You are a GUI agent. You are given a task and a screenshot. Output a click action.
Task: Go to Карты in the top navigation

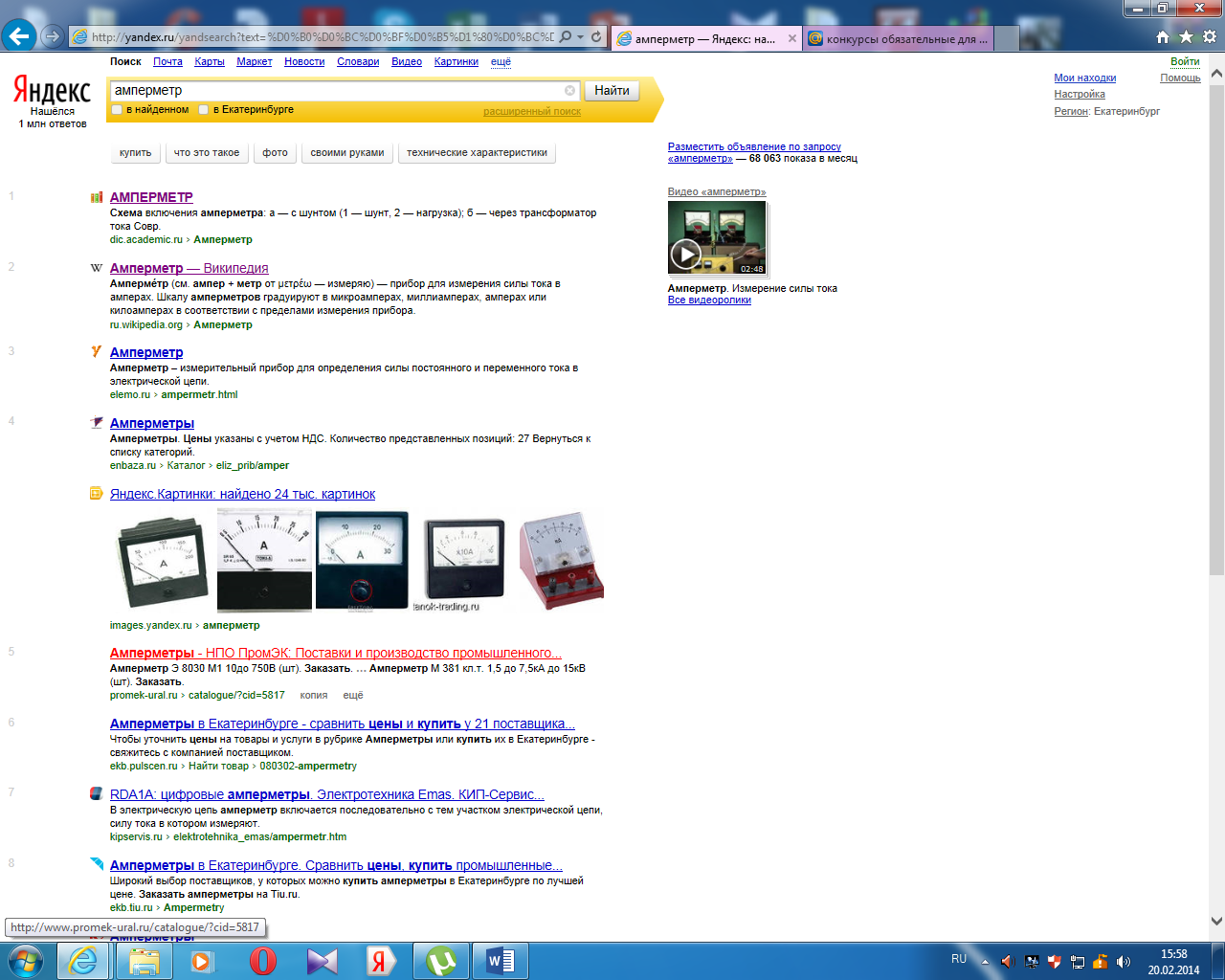(210, 61)
